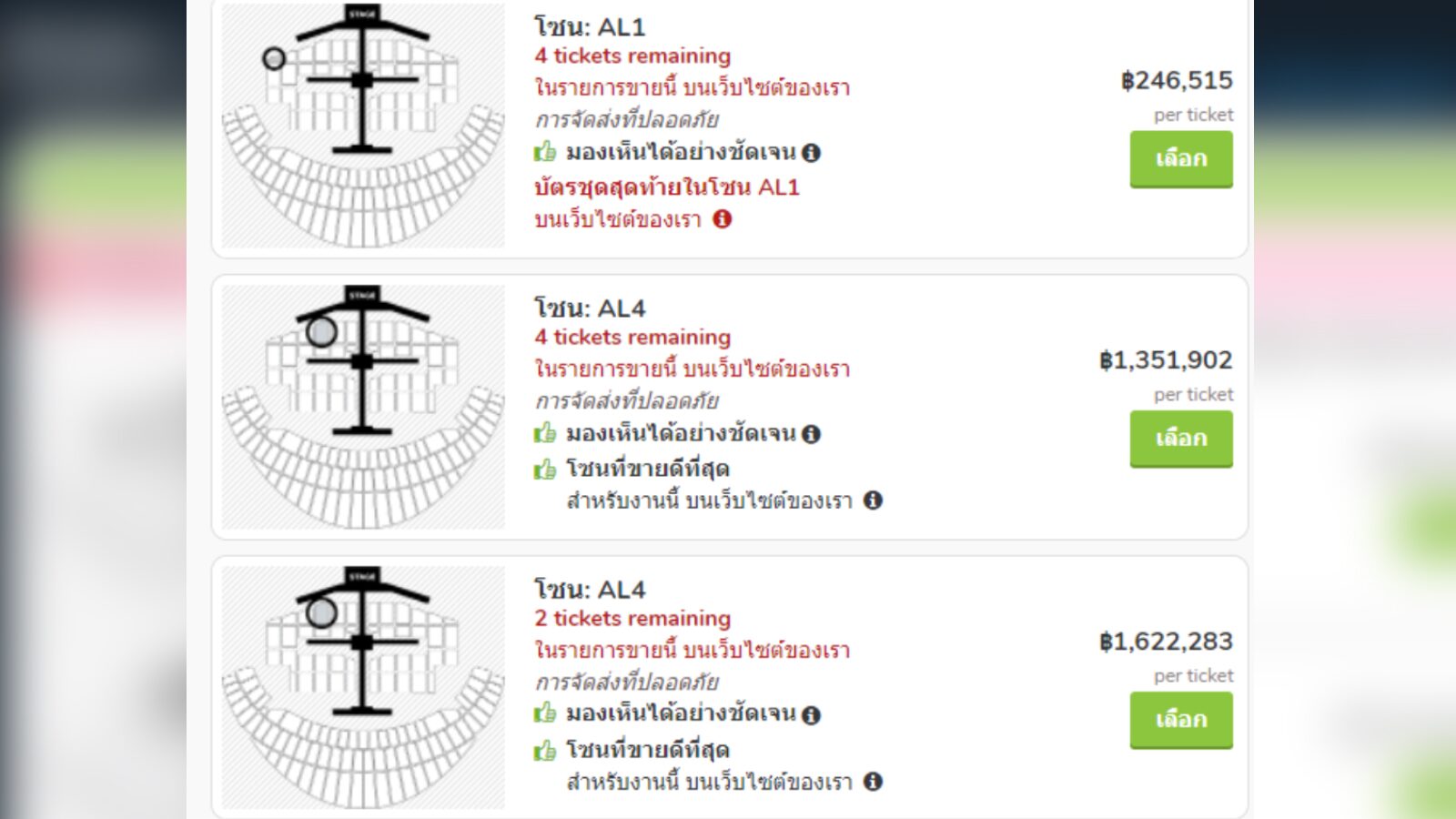Open best-selling zone info icon in ฿1,351,902 listing

coord(873,500)
